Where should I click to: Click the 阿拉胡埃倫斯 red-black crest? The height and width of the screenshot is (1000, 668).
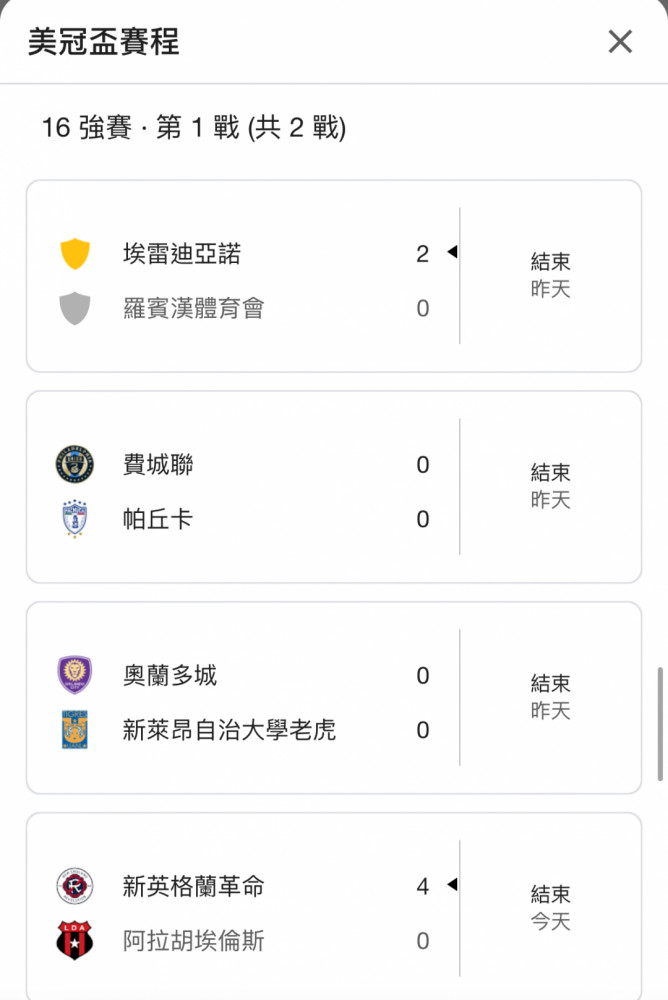pos(75,940)
